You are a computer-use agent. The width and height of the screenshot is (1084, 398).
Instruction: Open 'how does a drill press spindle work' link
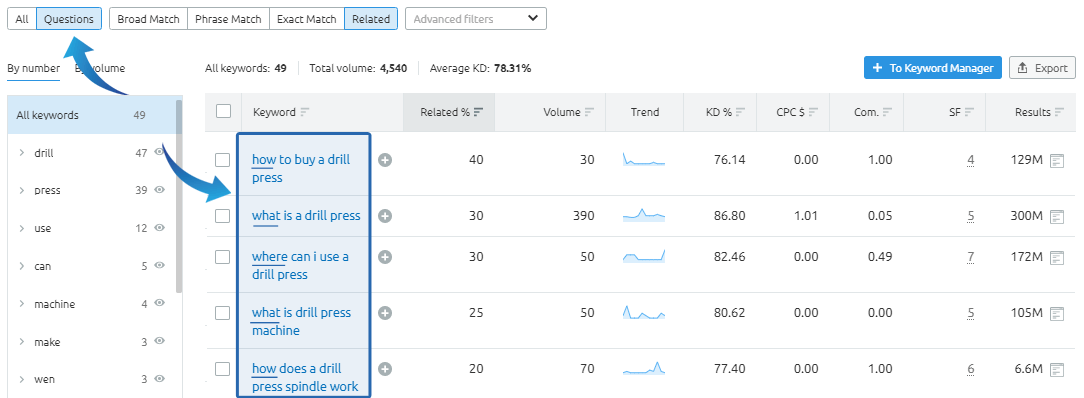pos(305,377)
